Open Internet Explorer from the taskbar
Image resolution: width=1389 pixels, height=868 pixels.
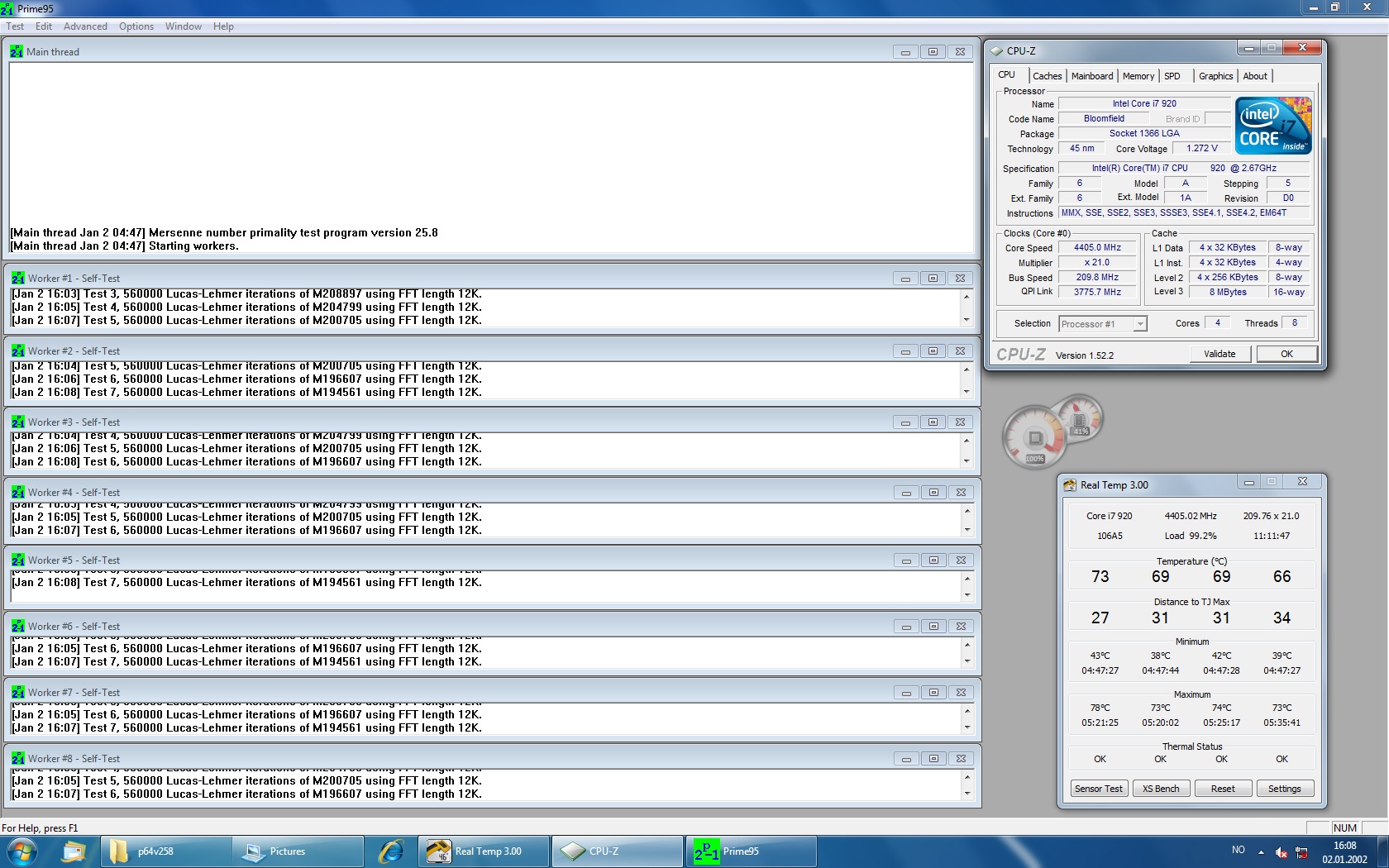(390, 851)
